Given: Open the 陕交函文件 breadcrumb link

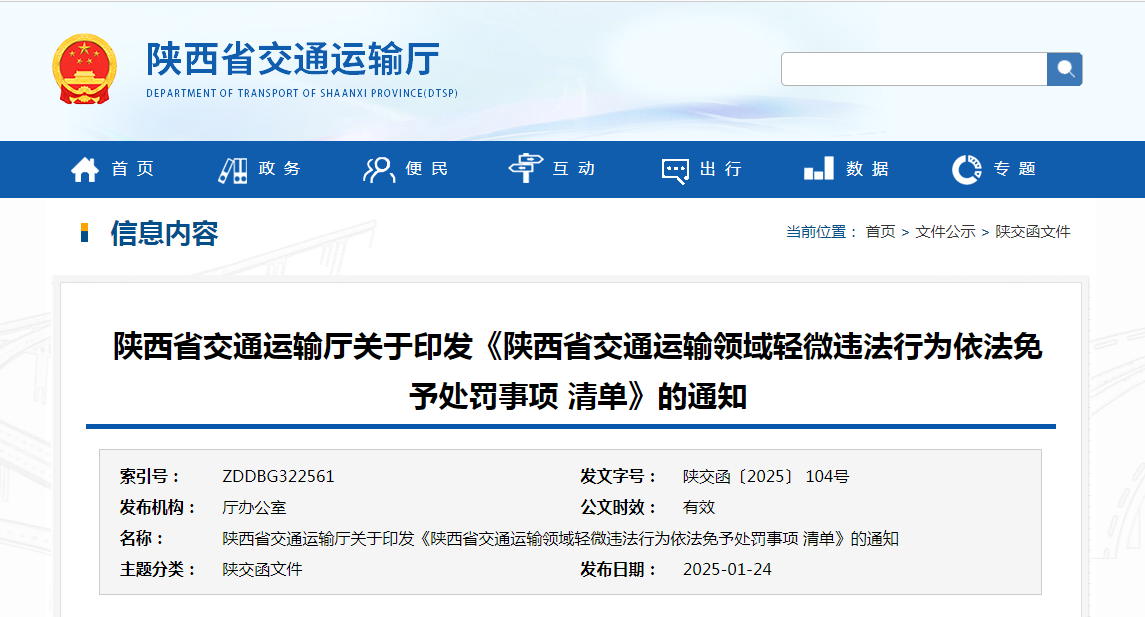Looking at the screenshot, I should click(1032, 232).
